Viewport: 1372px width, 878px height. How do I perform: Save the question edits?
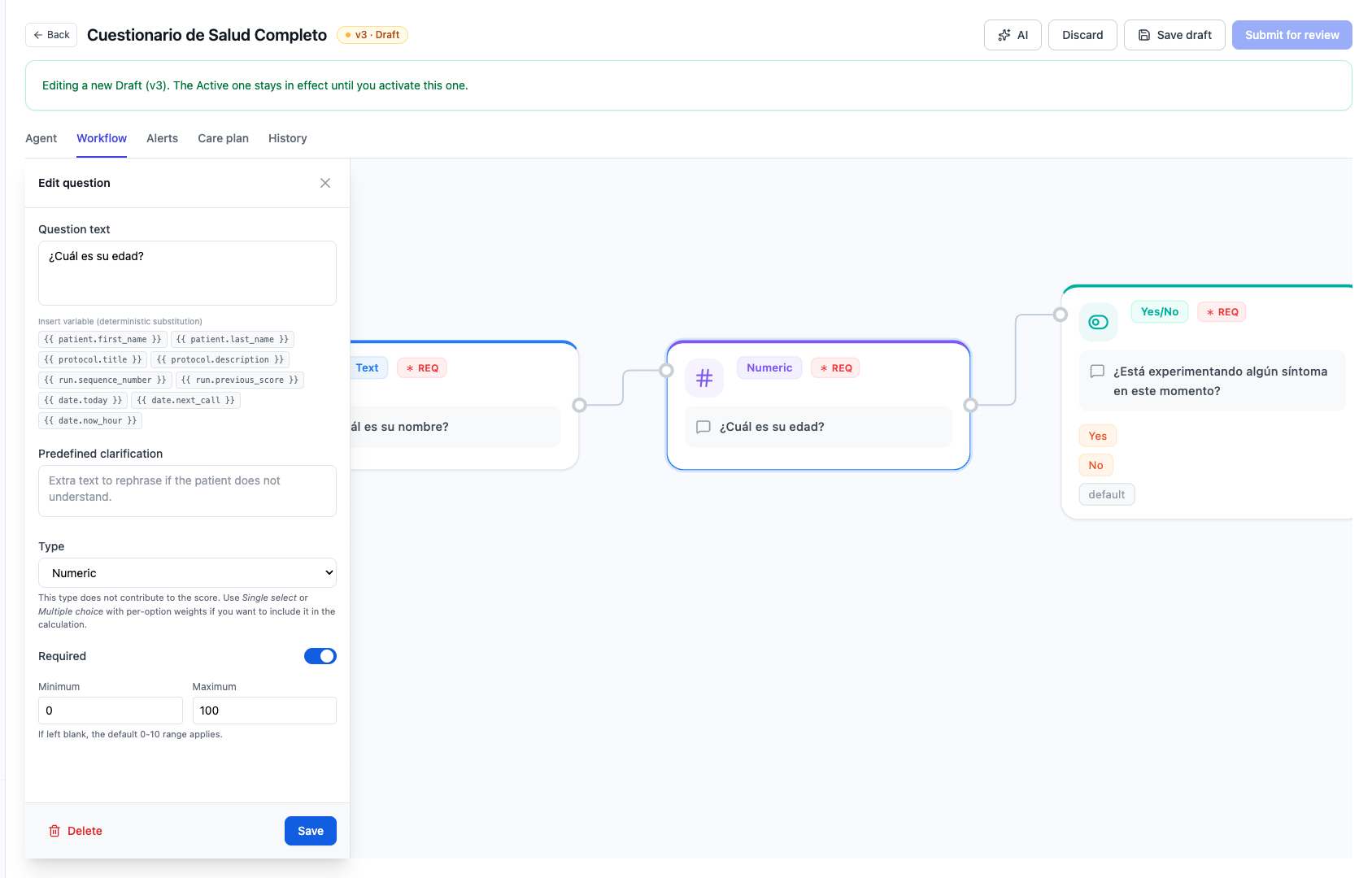(x=311, y=831)
